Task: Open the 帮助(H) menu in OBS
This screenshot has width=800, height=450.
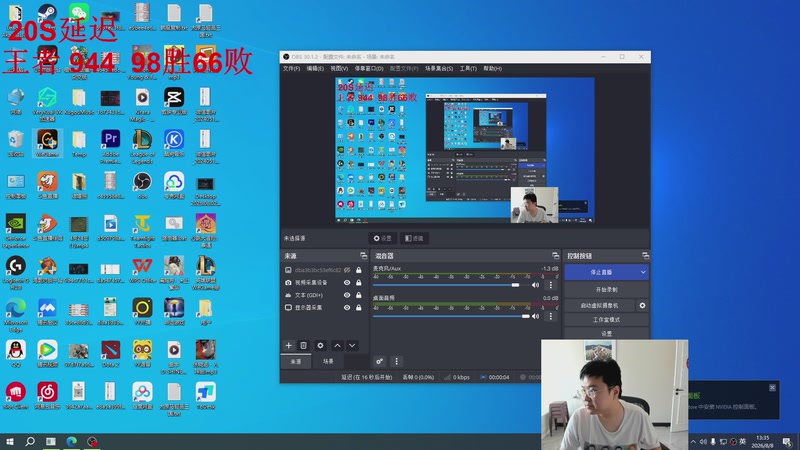Action: coord(492,68)
